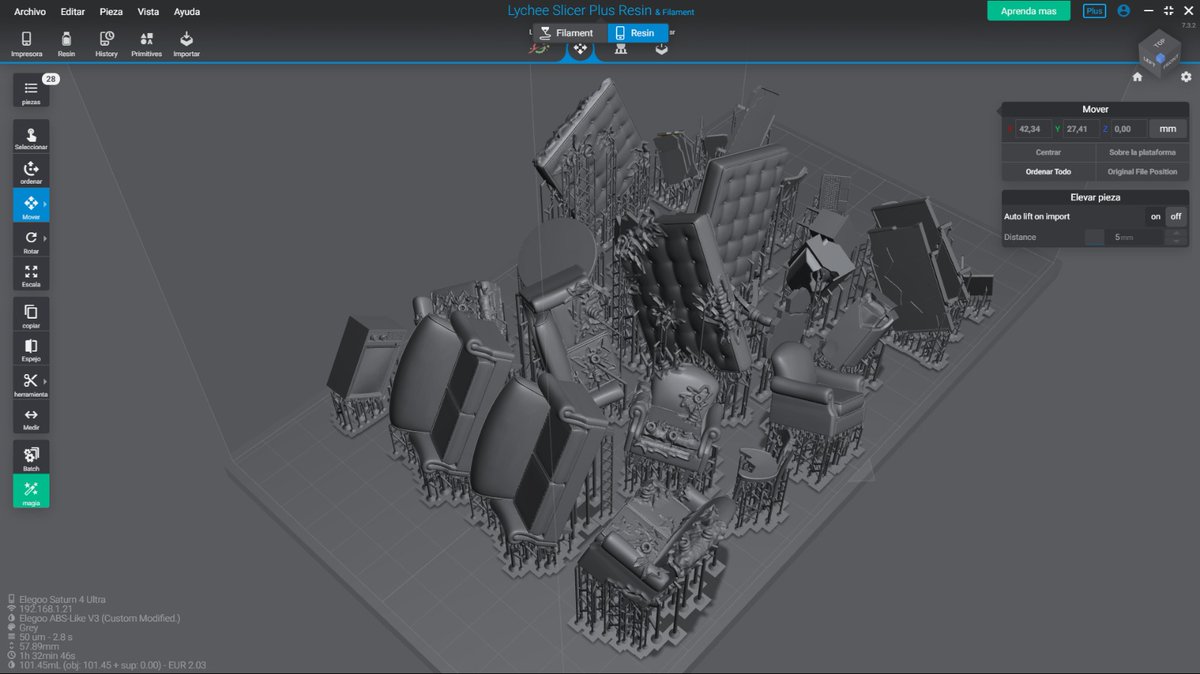Expand the Mover tool submenu arrow
1200x674 pixels.
45,204
